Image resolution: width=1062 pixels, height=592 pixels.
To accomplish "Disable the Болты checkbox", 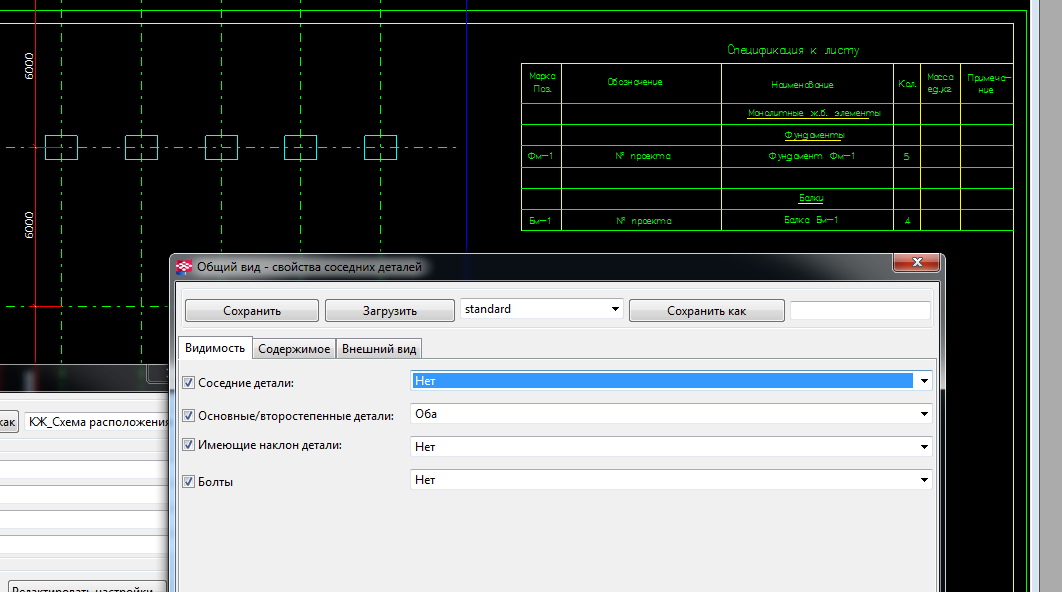I will tap(188, 481).
